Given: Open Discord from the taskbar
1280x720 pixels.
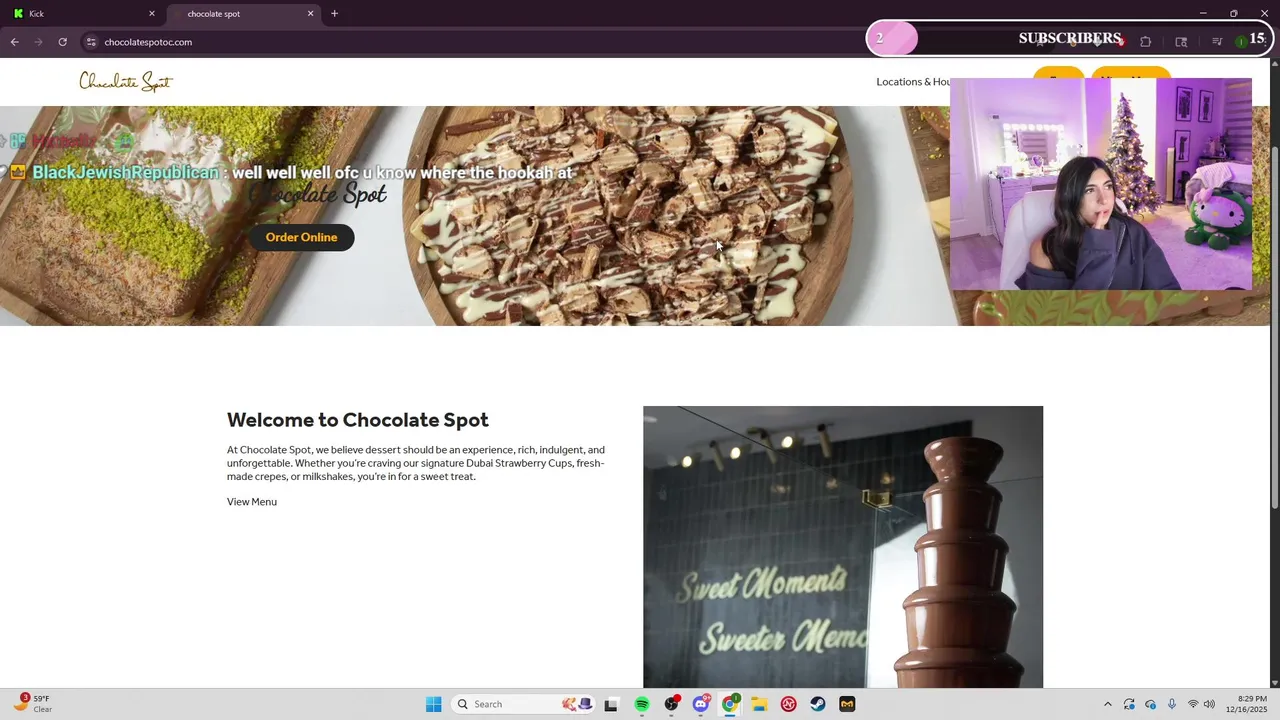Looking at the screenshot, I should pyautogui.click(x=701, y=704).
